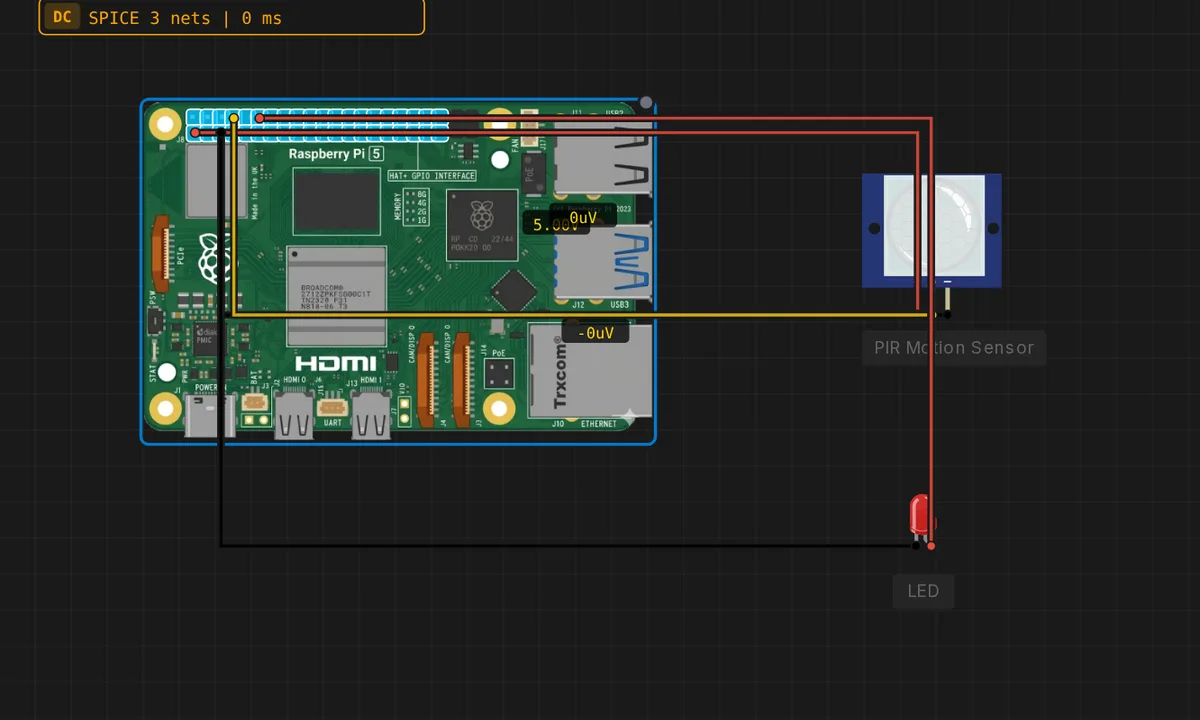Click the LED's black cathode pin endpoint
Viewport: 1200px width, 720px height.
pyautogui.click(x=916, y=546)
